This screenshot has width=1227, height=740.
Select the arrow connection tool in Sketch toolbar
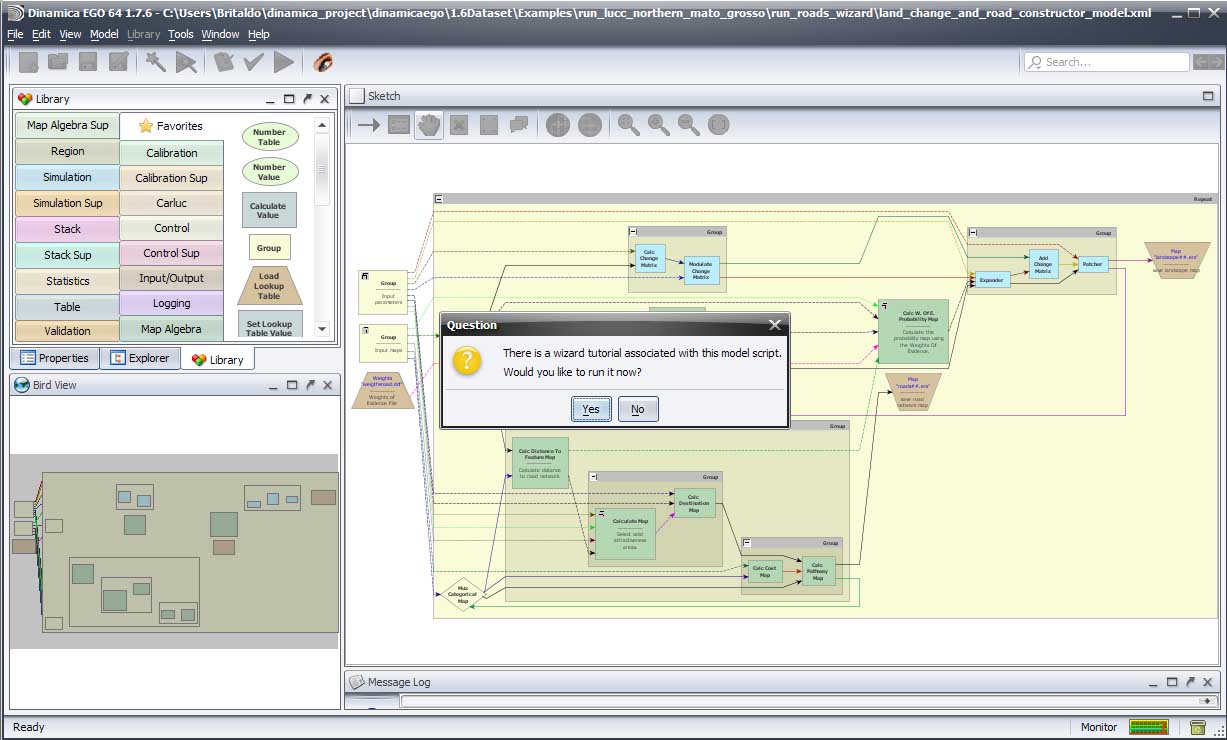click(369, 125)
